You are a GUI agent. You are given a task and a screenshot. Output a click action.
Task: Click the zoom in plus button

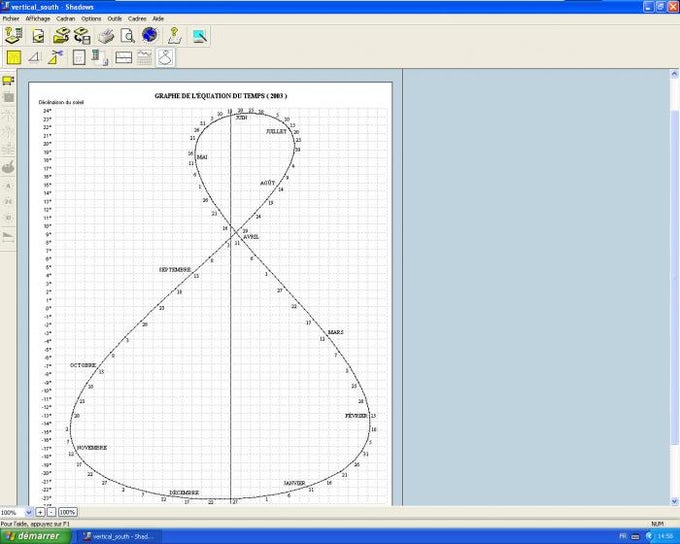point(40,512)
